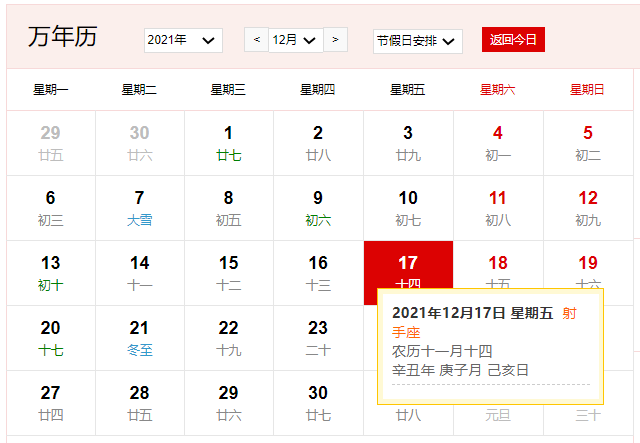The width and height of the screenshot is (640, 443).
Task: Click the 星期一 column header
Action: (51, 89)
